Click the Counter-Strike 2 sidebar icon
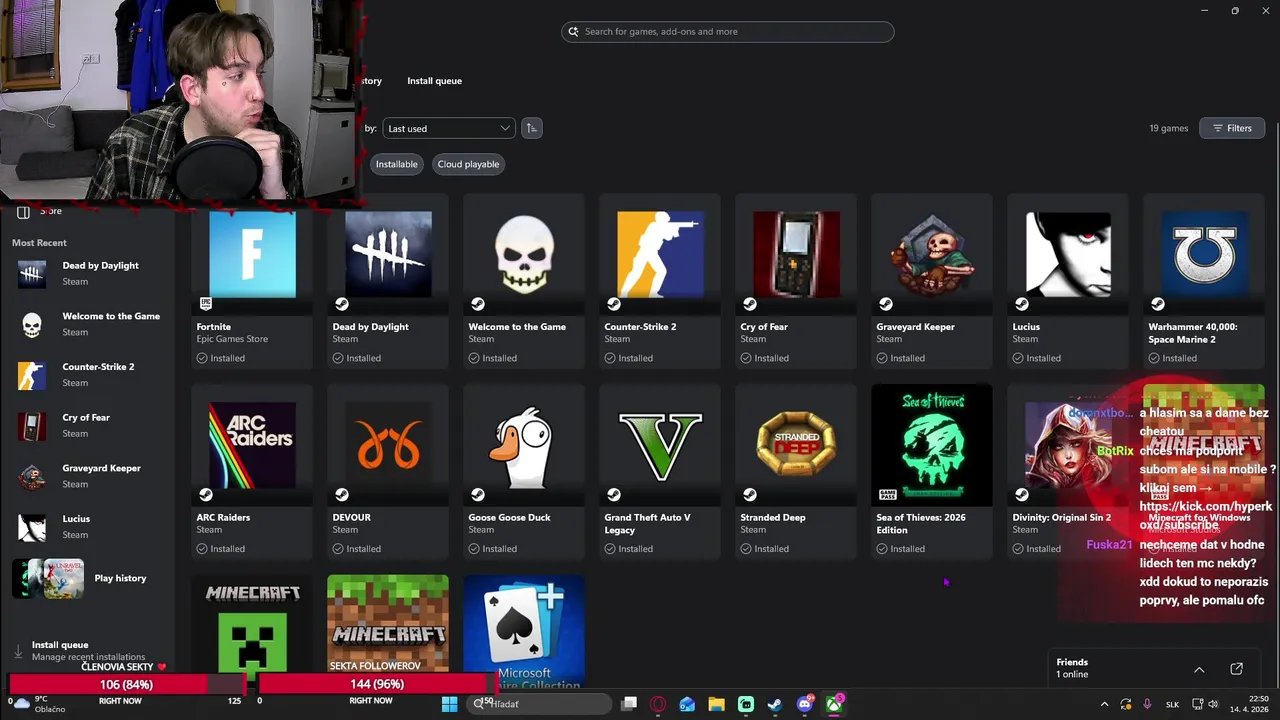 tap(32, 375)
